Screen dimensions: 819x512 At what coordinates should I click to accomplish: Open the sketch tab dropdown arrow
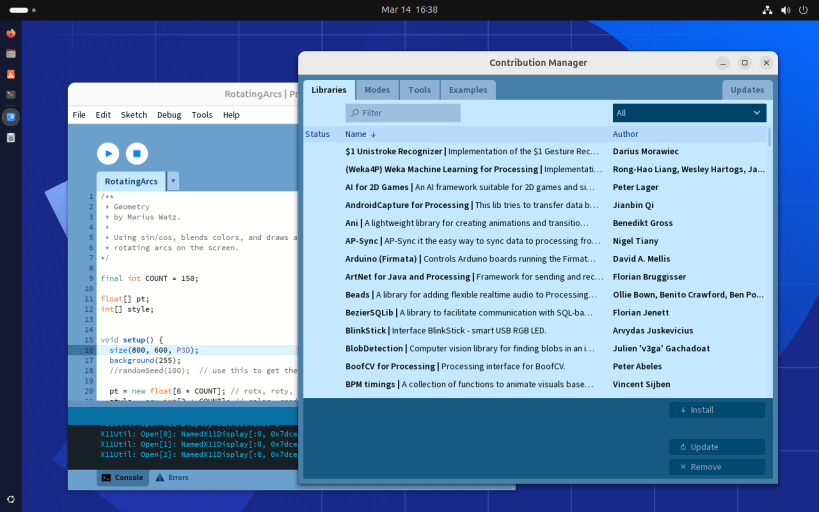coord(173,181)
